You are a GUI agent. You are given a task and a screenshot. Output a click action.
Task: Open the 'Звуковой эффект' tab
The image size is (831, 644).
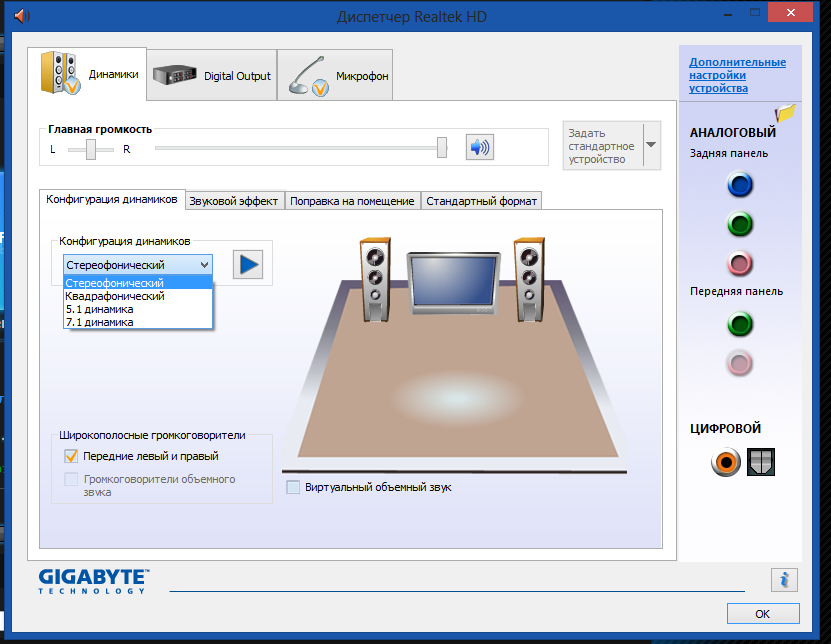(x=234, y=201)
